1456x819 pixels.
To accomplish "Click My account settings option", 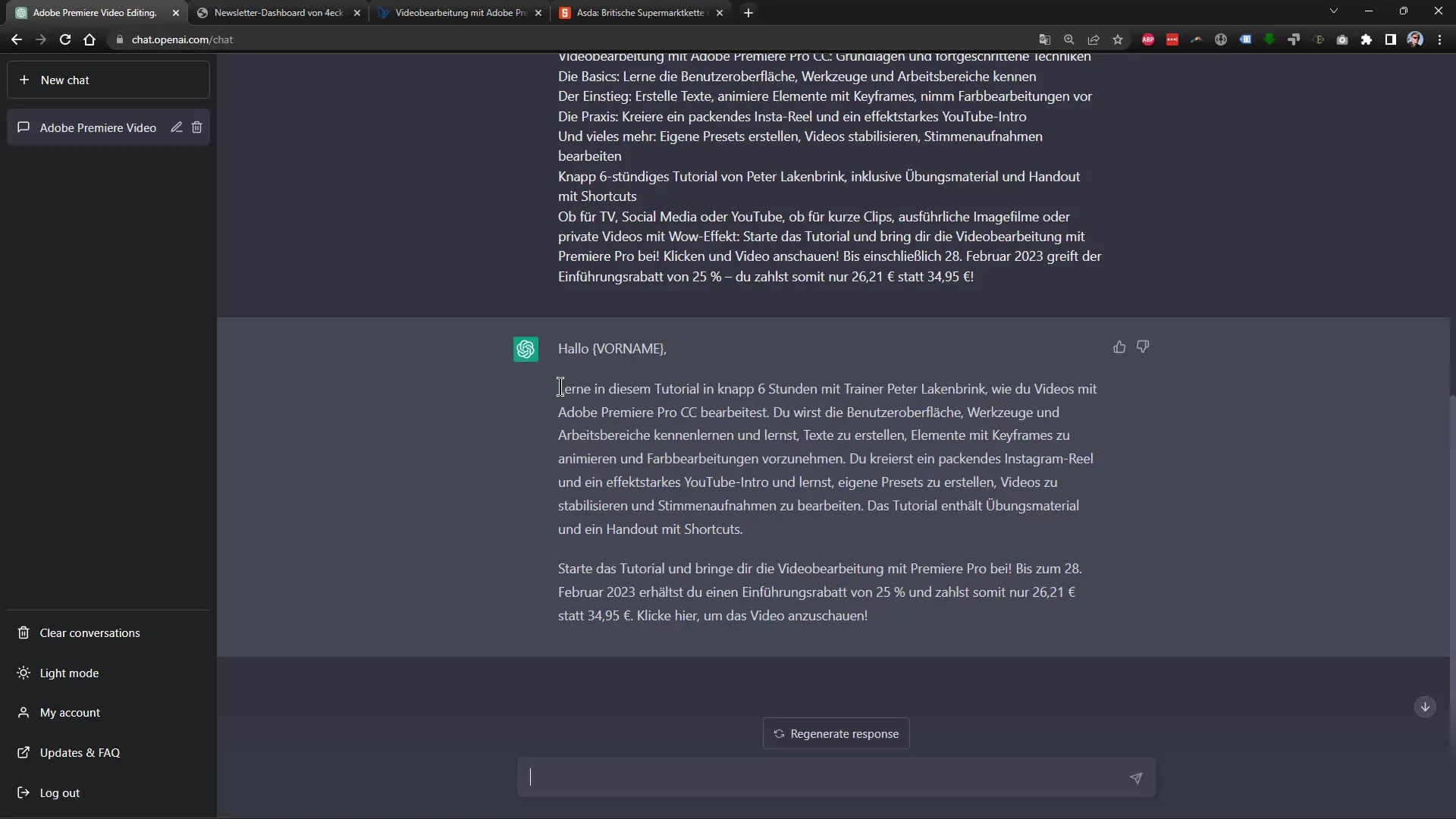I will point(70,712).
